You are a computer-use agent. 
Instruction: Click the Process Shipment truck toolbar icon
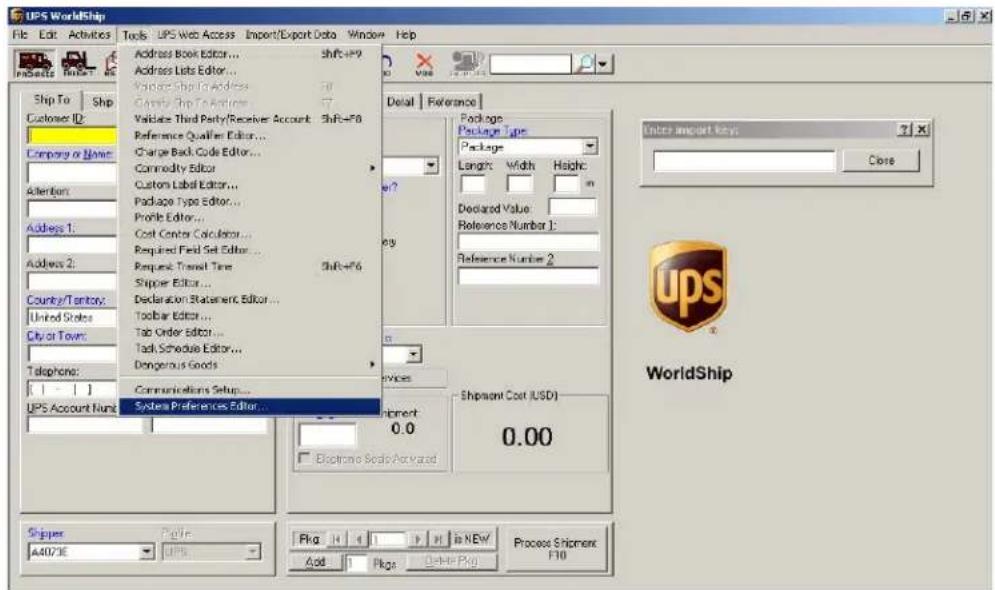point(34,64)
